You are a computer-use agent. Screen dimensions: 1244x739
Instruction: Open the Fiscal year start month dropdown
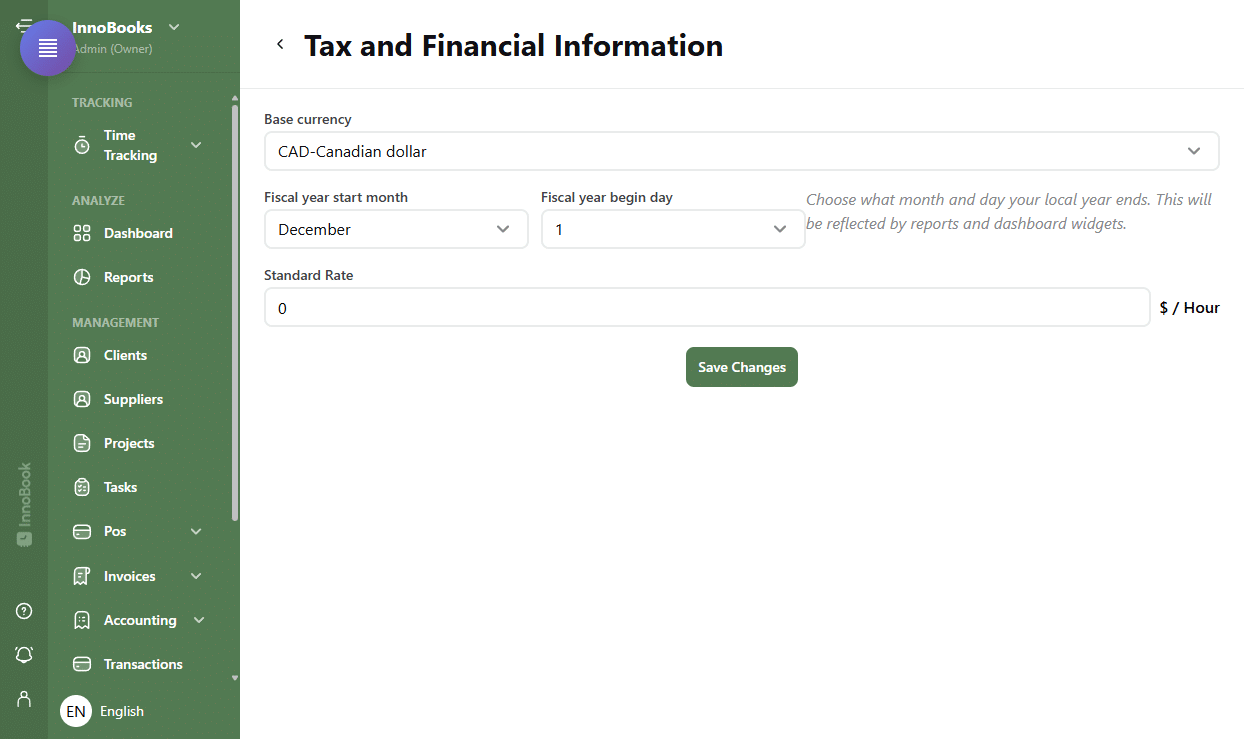(396, 229)
